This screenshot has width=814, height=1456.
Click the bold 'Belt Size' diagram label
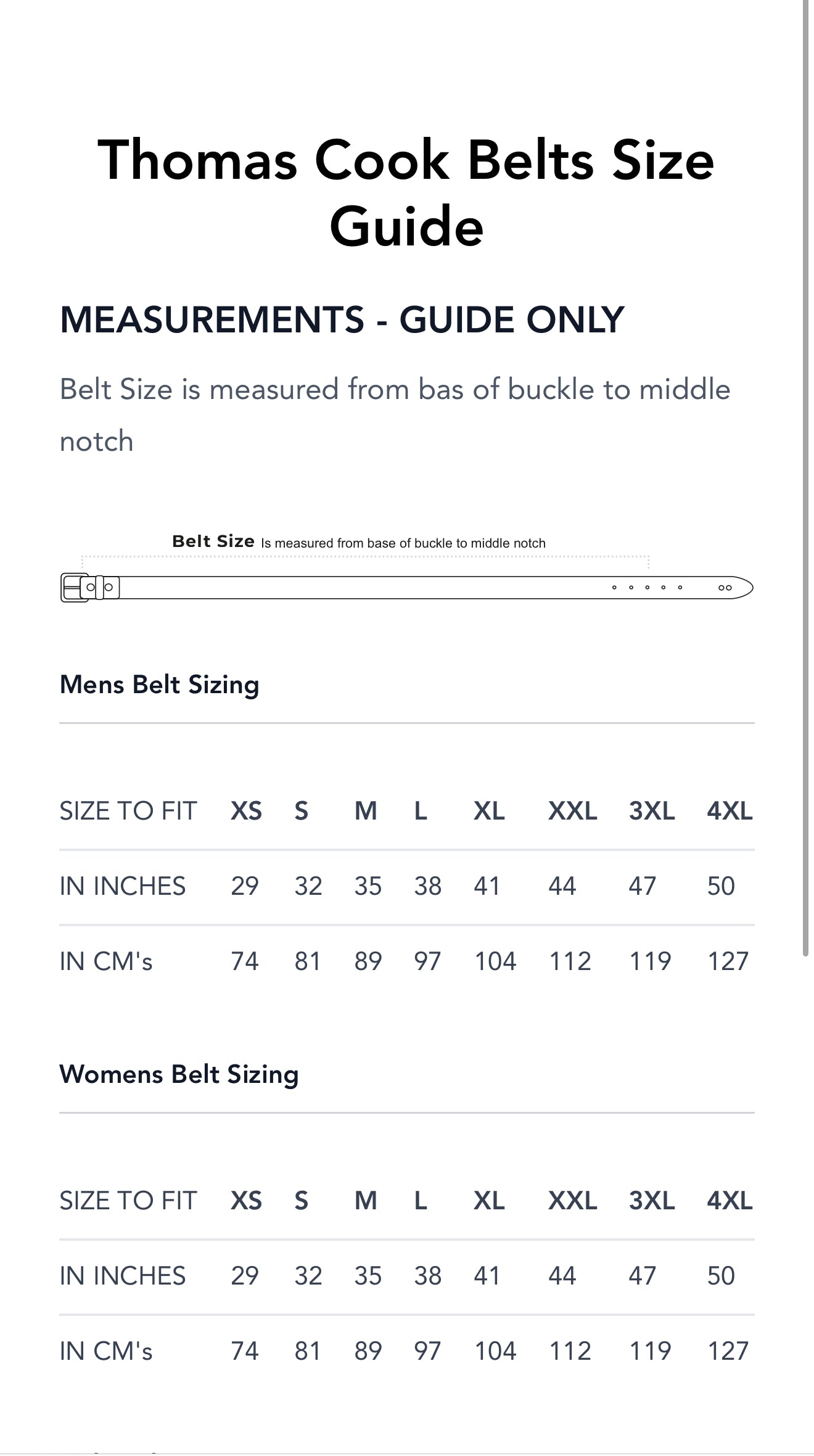[213, 541]
